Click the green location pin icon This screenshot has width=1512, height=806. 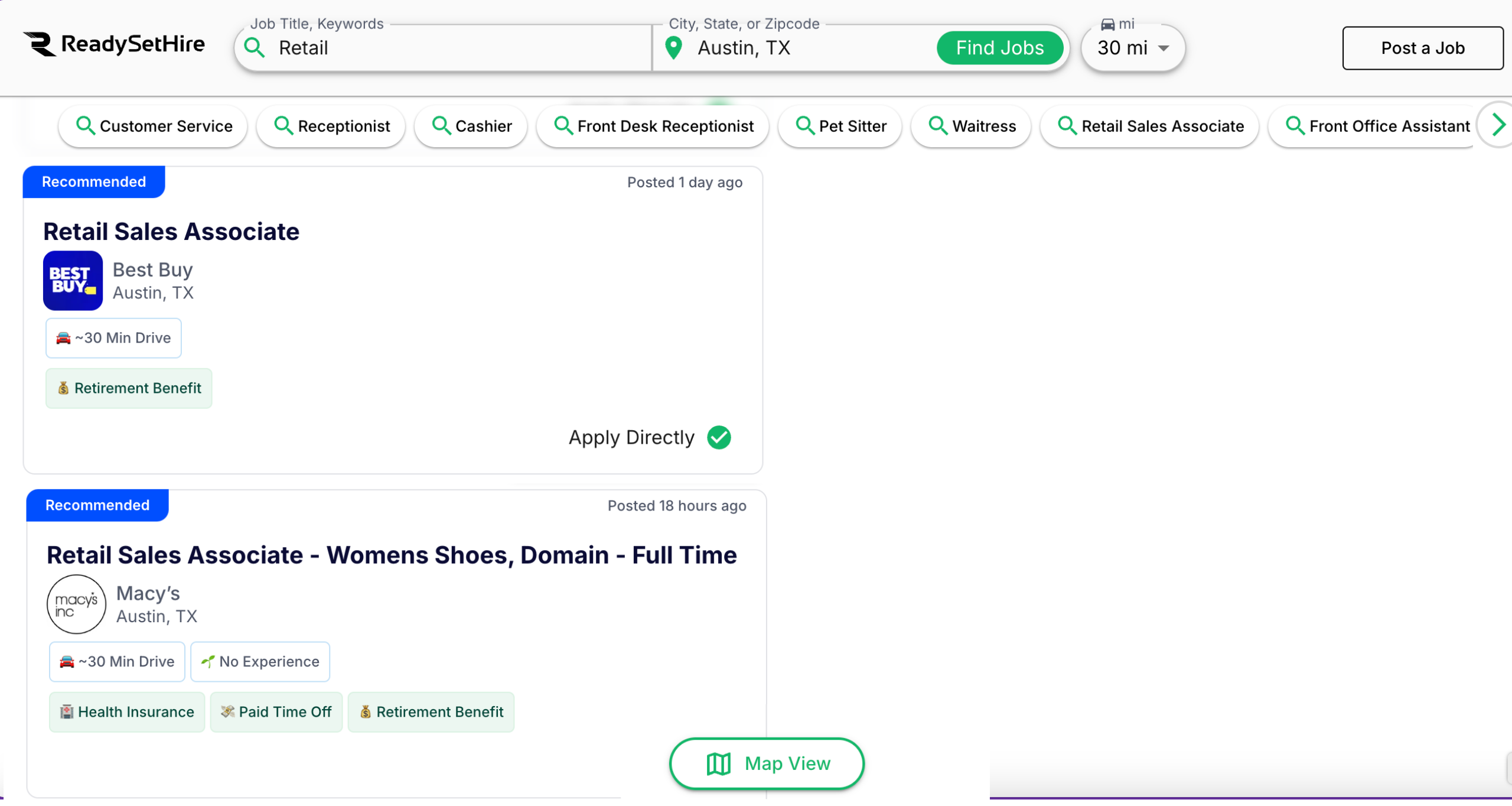673,48
